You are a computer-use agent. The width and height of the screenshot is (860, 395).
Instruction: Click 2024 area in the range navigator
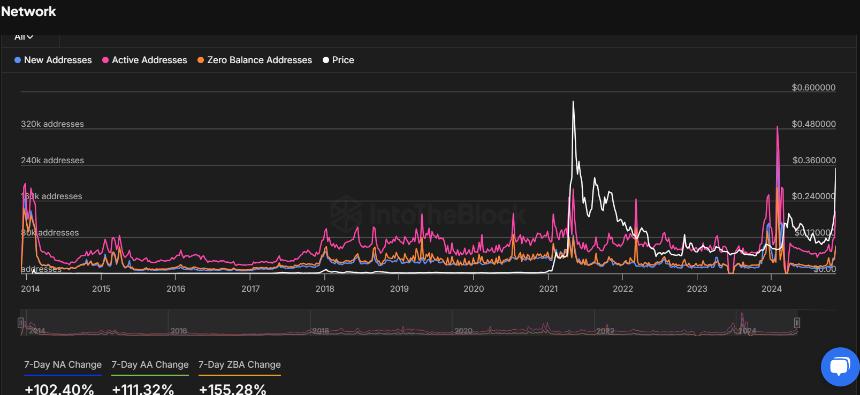[x=746, y=331]
